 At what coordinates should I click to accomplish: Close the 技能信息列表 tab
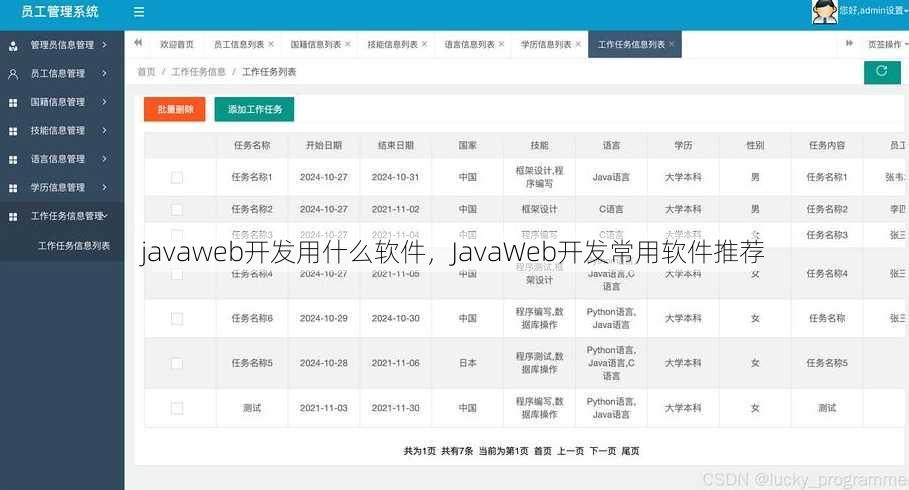(x=424, y=44)
